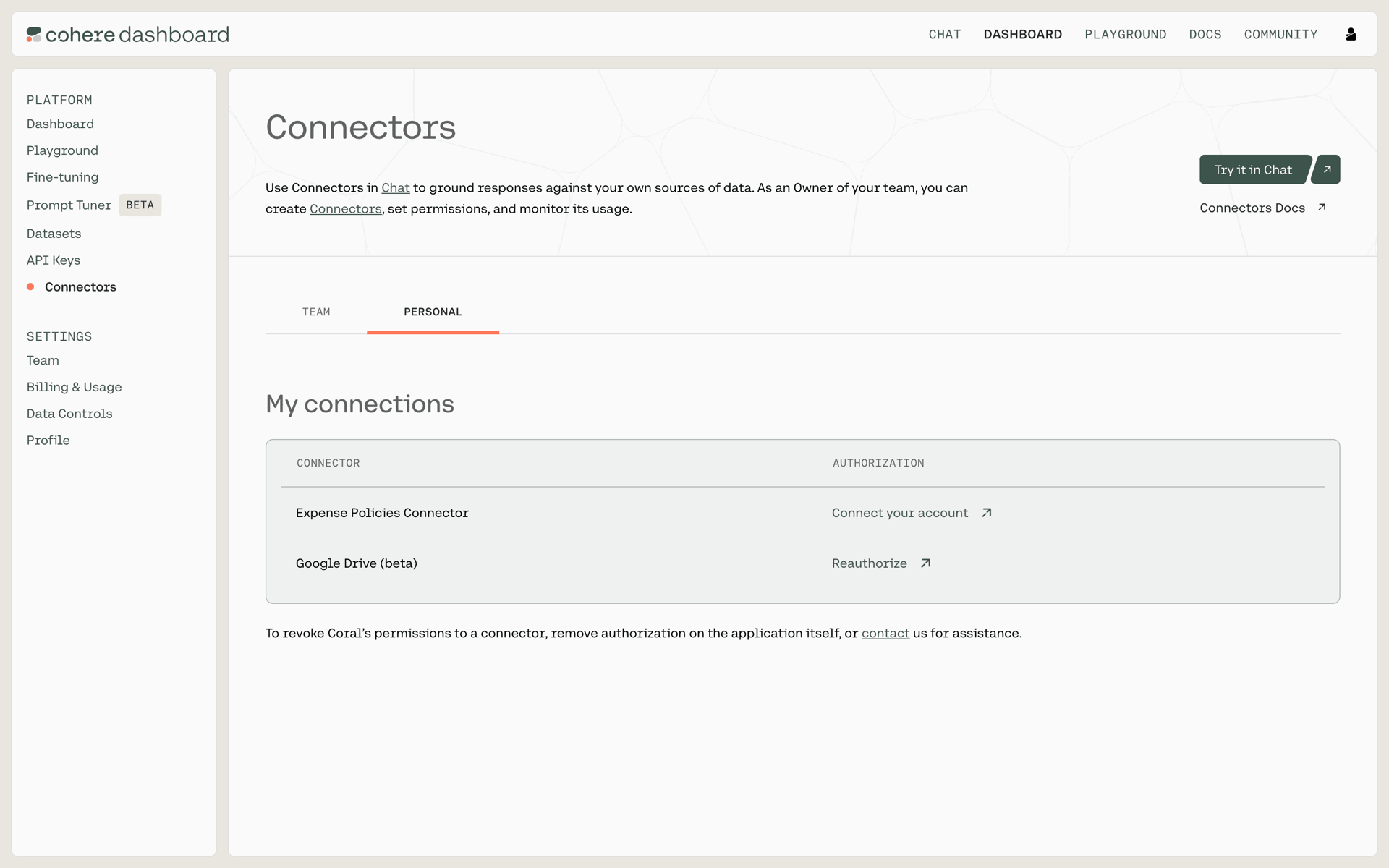Open CHAT in the top navigation

(945, 34)
